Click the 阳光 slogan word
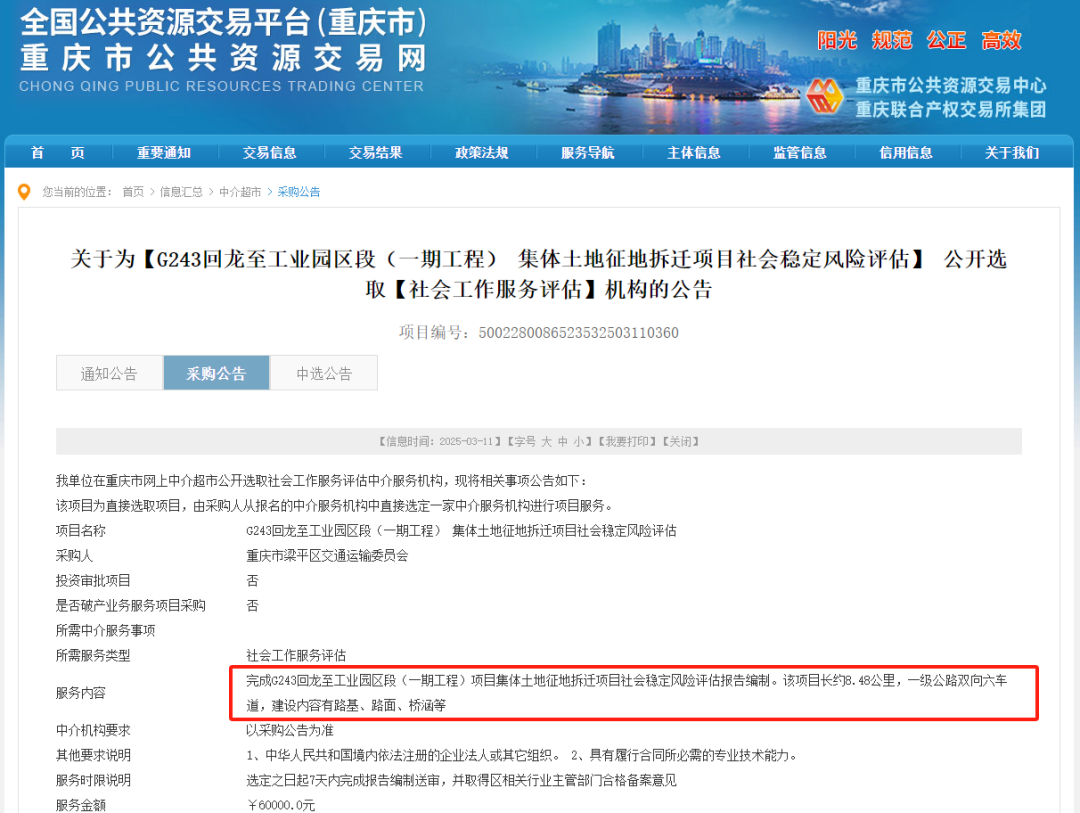This screenshot has width=1080, height=813. pos(837,41)
